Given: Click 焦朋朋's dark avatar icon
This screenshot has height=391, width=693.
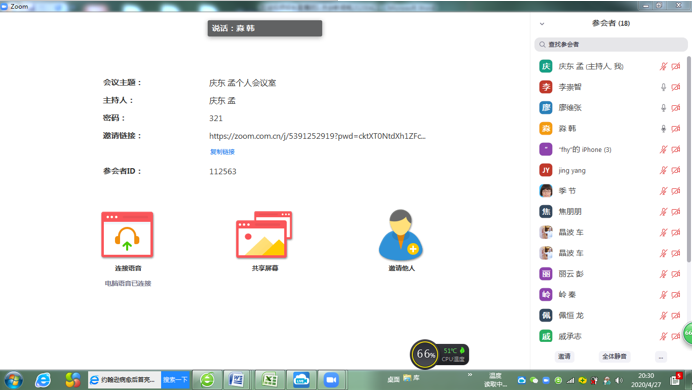Looking at the screenshot, I should tap(546, 212).
